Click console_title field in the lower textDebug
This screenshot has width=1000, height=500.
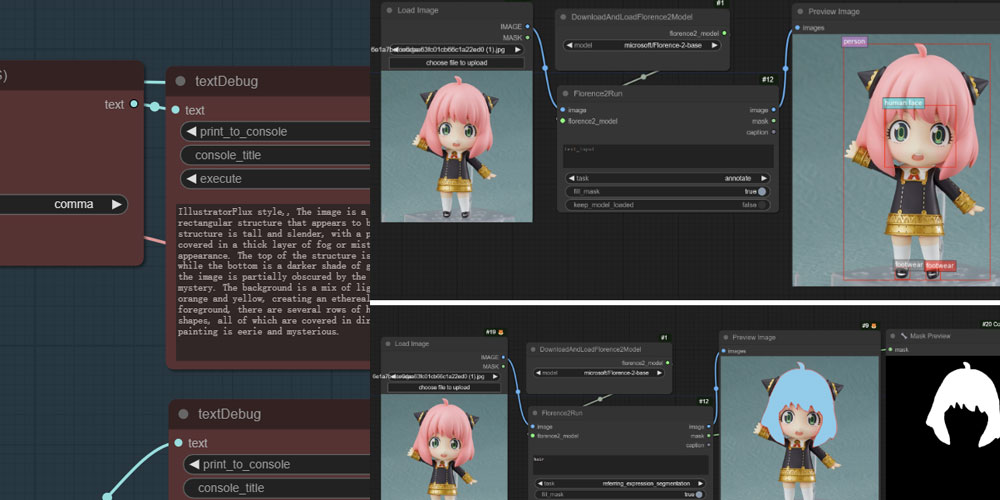[277, 488]
